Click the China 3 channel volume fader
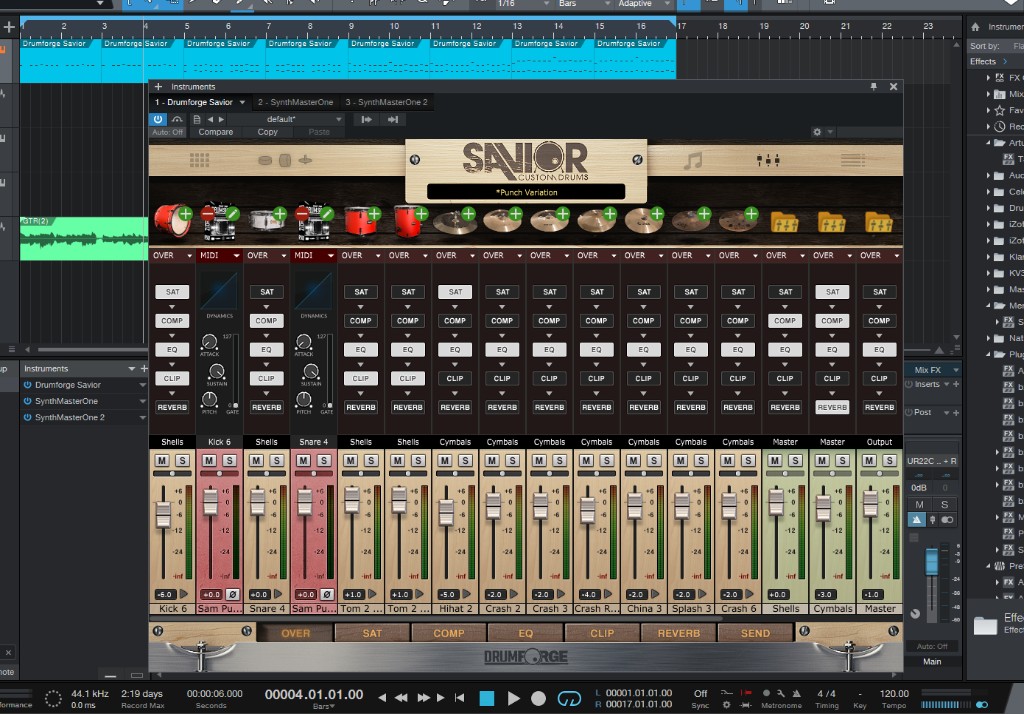Image resolution: width=1024 pixels, height=714 pixels. tap(634, 504)
